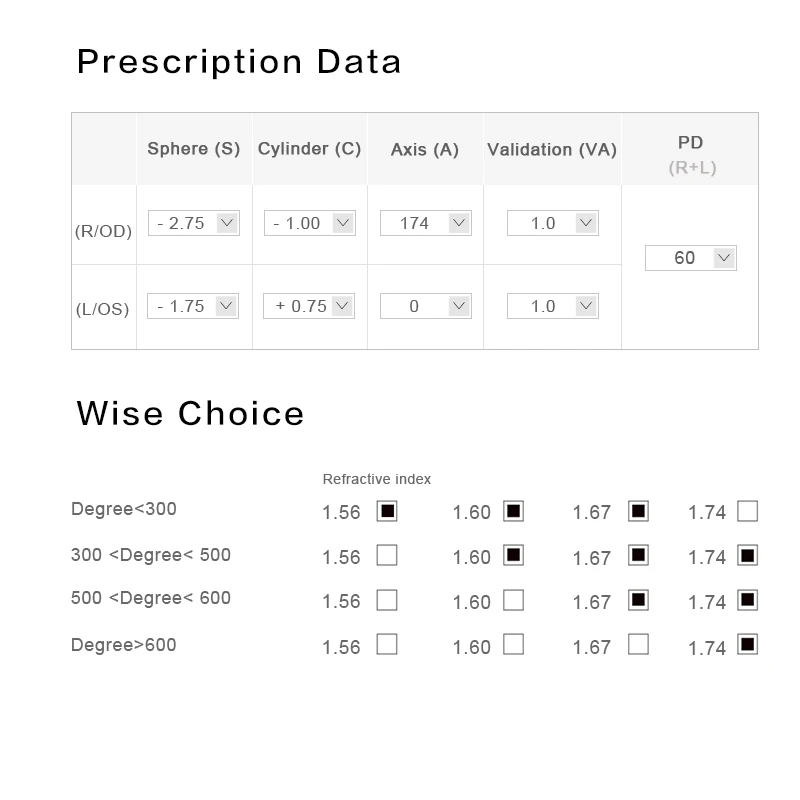Check 1.56 index for 300<Degree<500
This screenshot has height=800, width=800.
pos(387,555)
